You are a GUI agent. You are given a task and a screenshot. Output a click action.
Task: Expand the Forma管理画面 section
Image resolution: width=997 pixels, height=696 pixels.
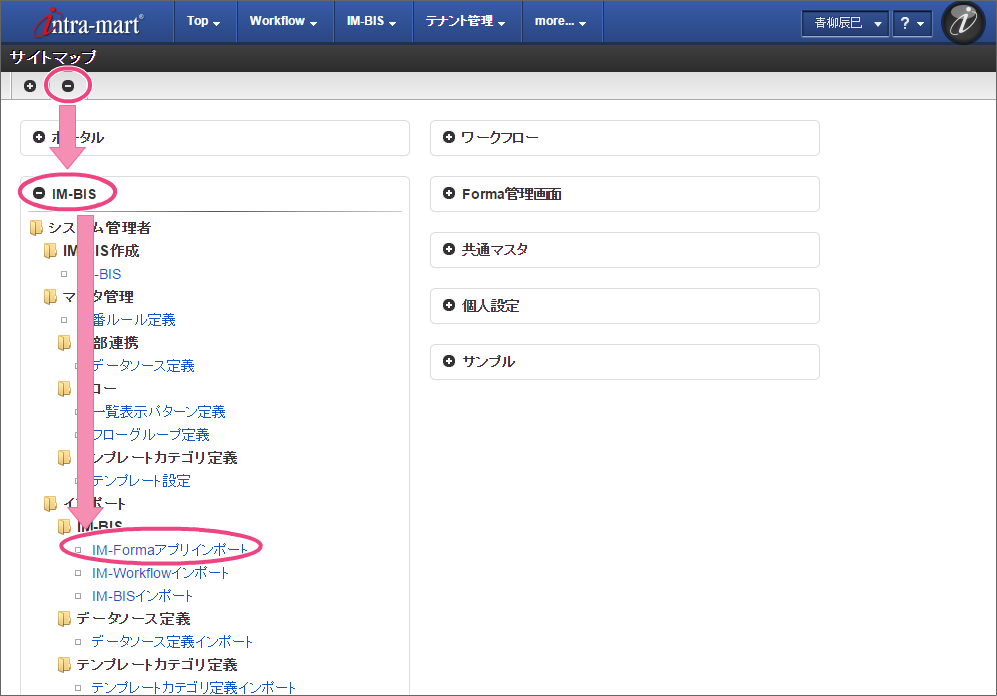tap(449, 194)
